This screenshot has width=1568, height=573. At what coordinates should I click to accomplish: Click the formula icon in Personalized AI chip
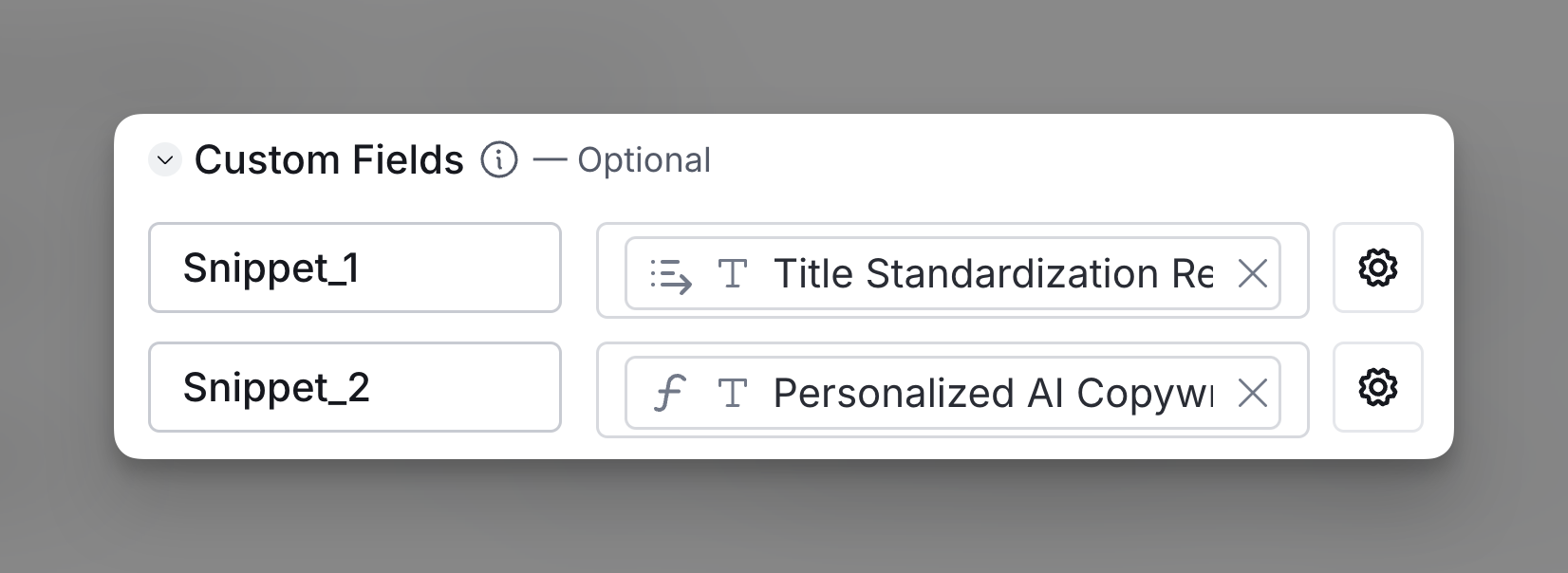(x=669, y=393)
